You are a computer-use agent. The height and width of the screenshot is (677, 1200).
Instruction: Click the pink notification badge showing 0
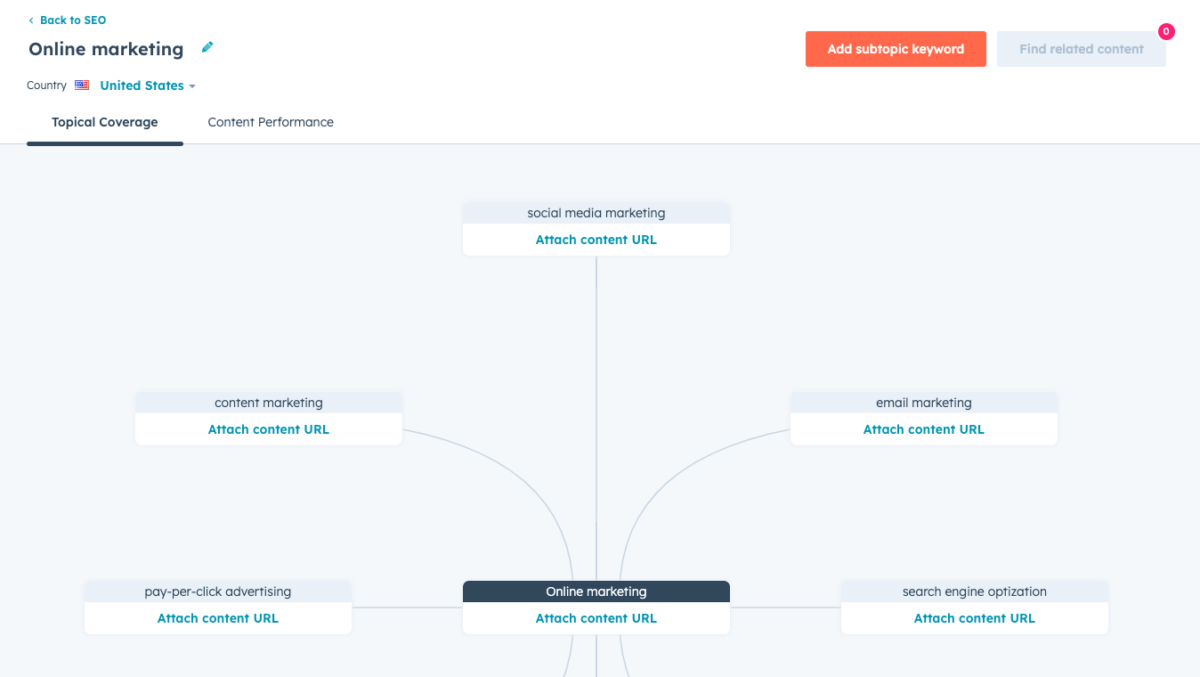[x=1166, y=31]
